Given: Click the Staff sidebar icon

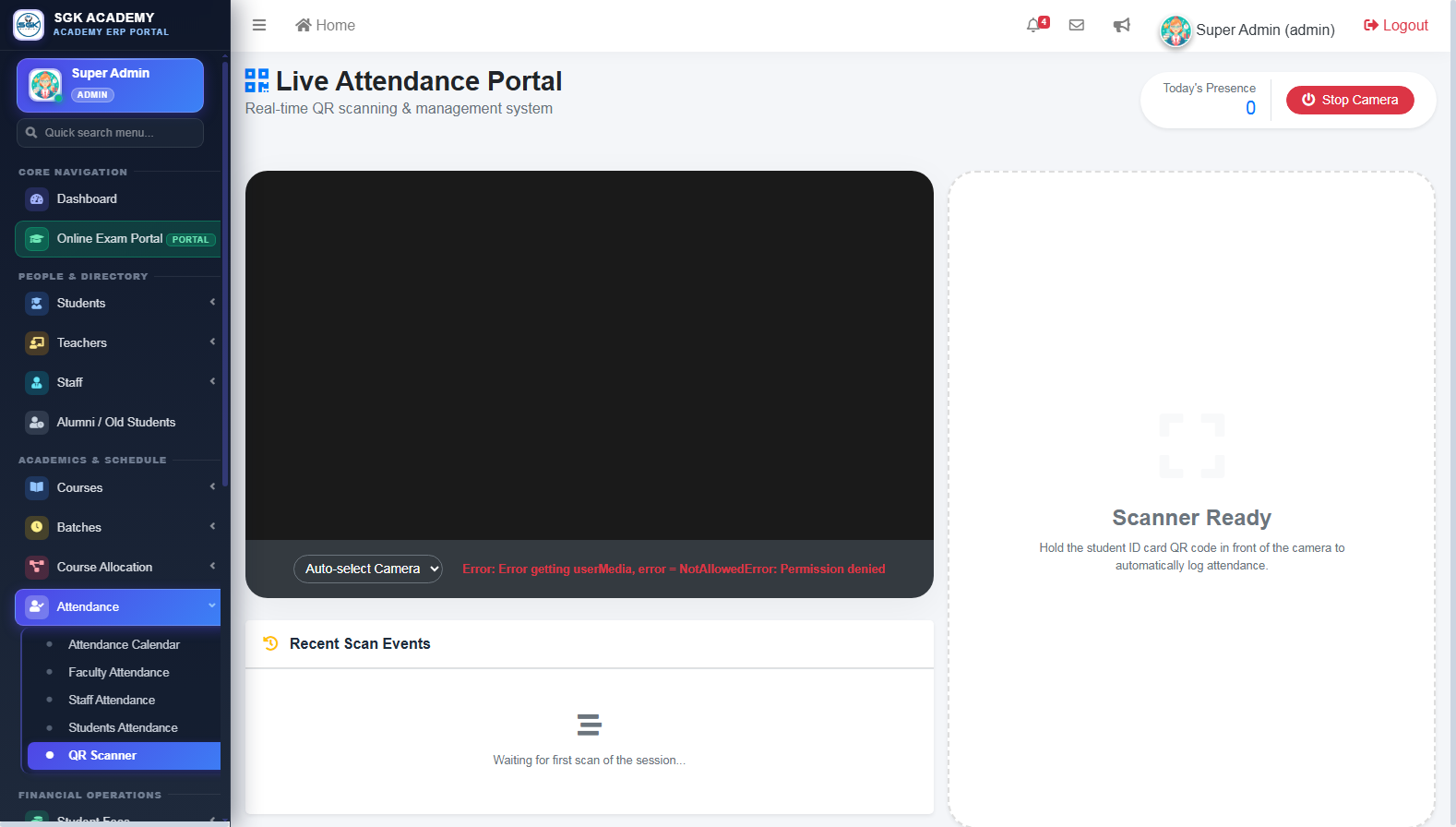Looking at the screenshot, I should [x=37, y=383].
